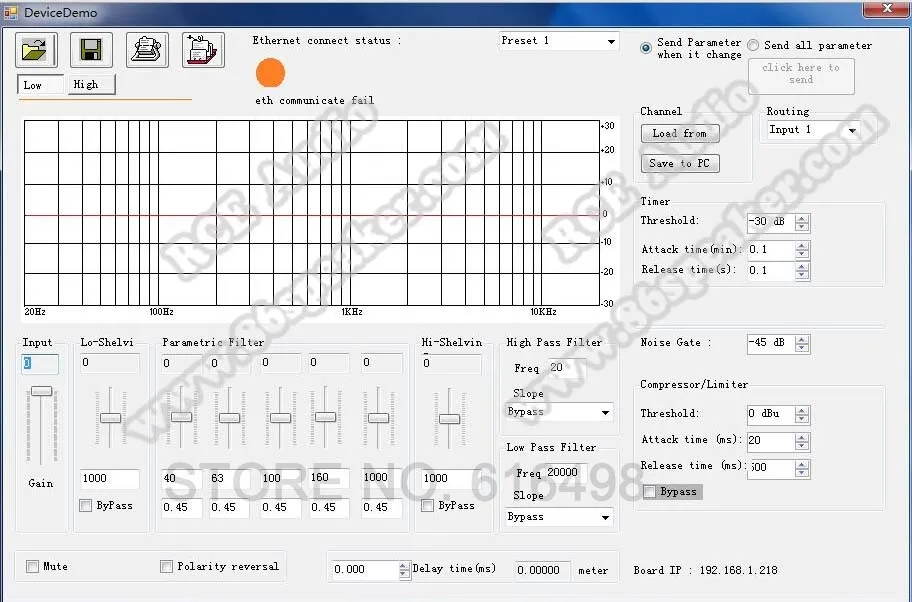The height and width of the screenshot is (602, 912).
Task: Increase Compressor/Limiter Threshold value
Action: click(x=802, y=411)
